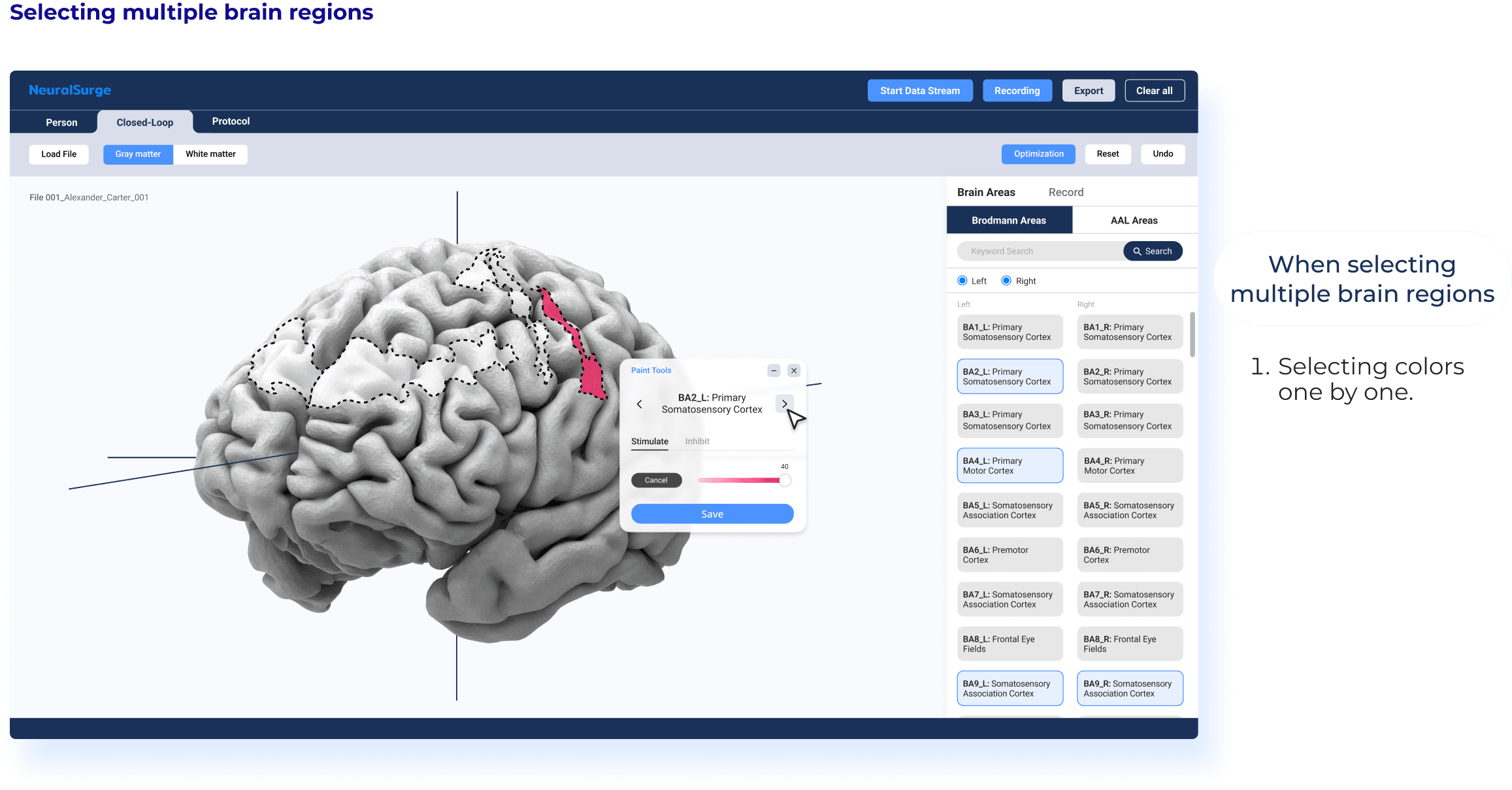Click the brain areas list scrollbar
This screenshot has width=1512, height=790.
click(1192, 335)
